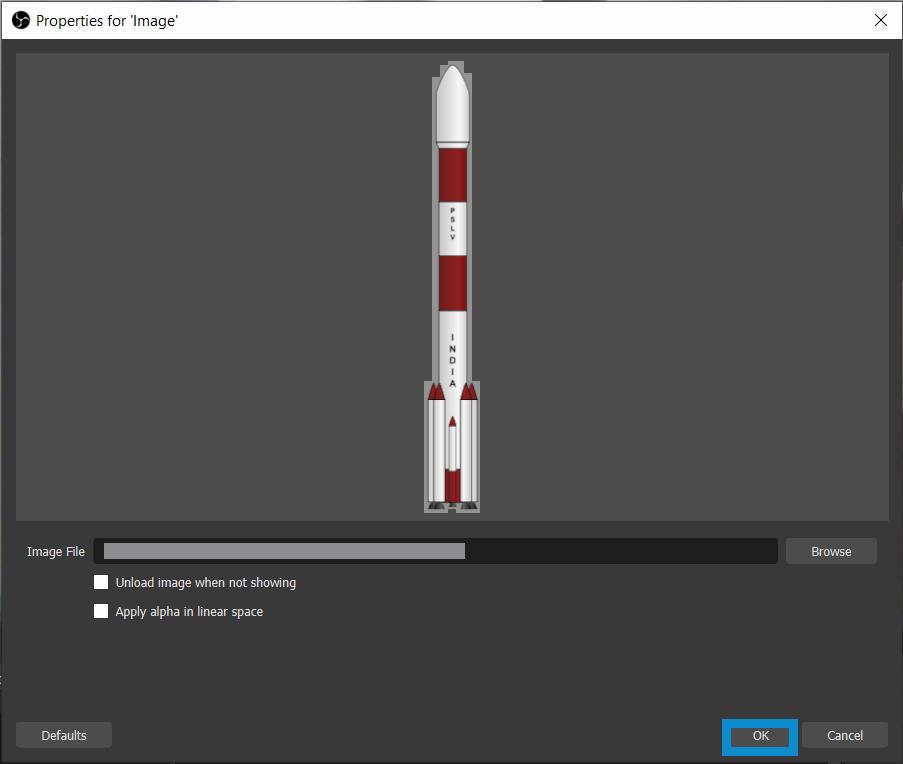Click the OBS logo in the title bar

[x=21, y=20]
